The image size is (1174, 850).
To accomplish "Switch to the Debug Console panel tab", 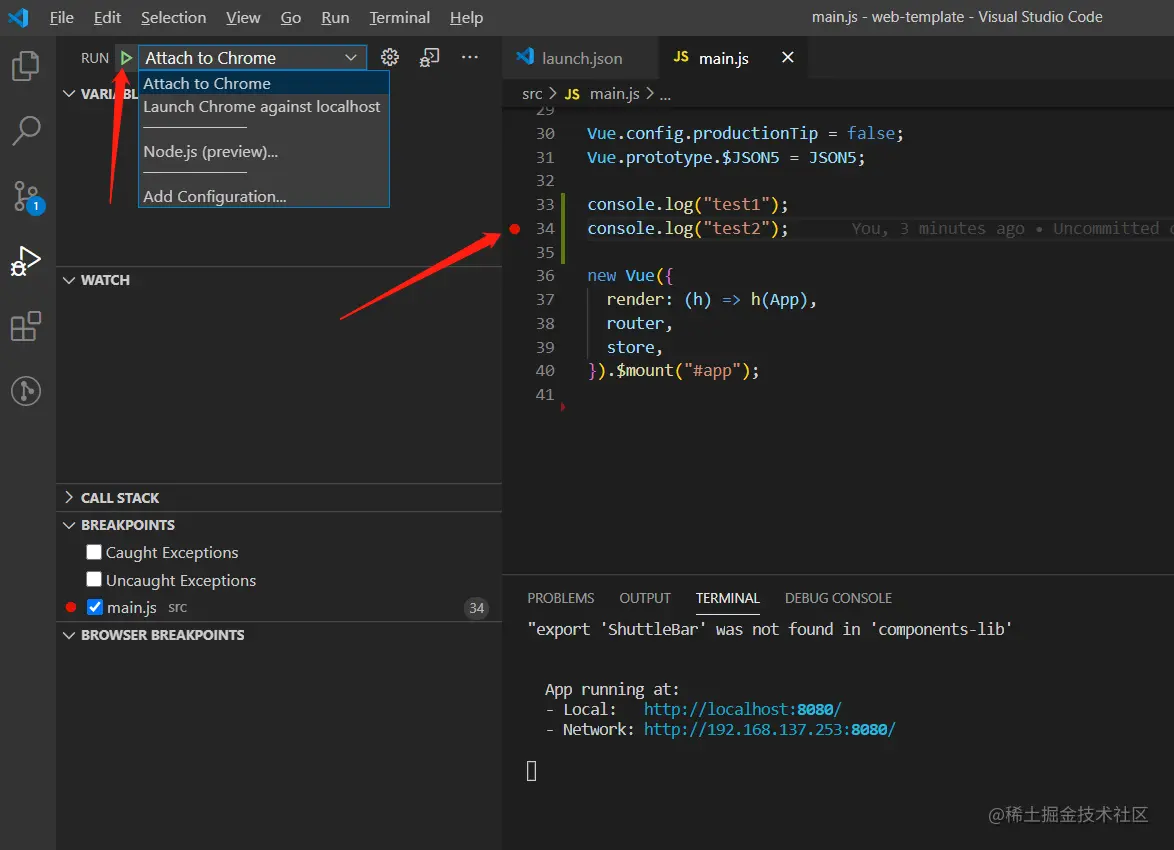I will coord(838,598).
